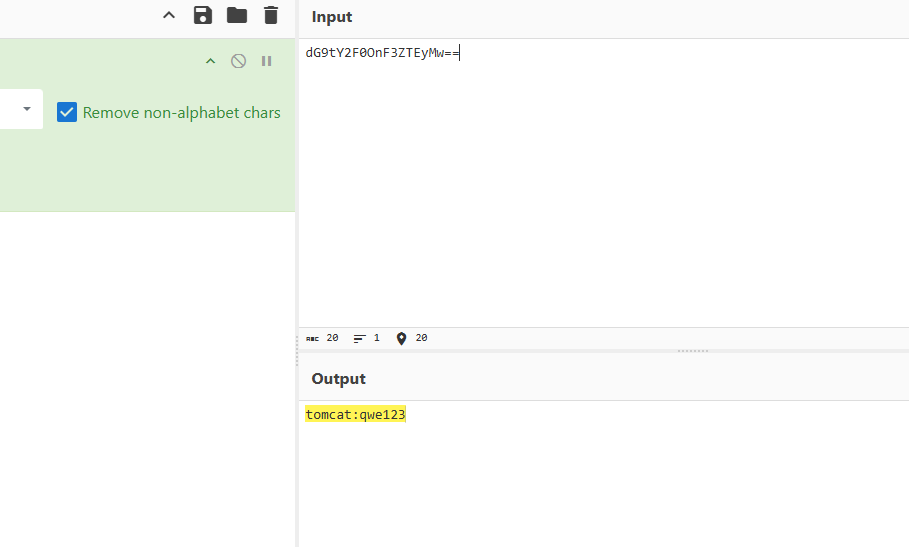This screenshot has width=909, height=547.
Task: Click the Input pane heading
Action: pos(332,17)
